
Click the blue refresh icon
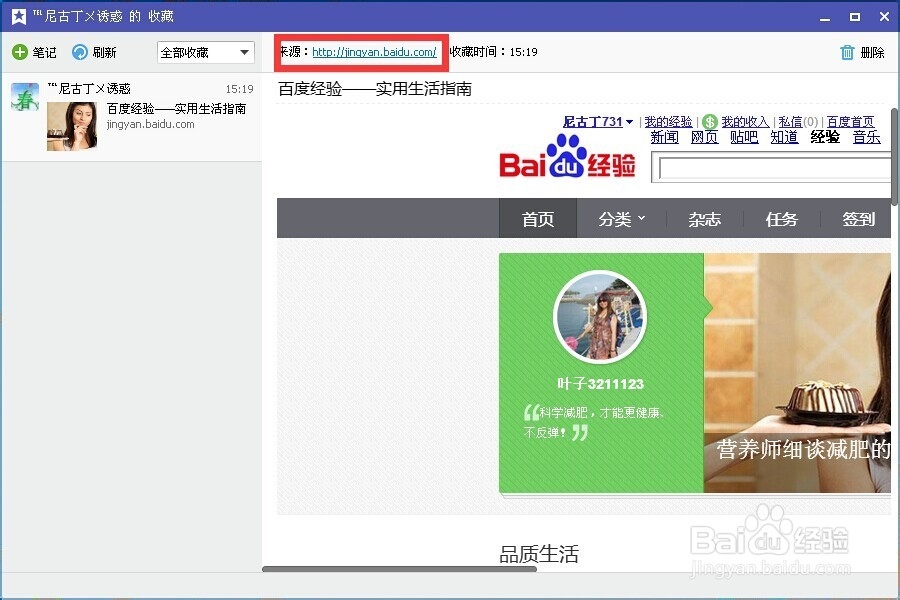80,52
